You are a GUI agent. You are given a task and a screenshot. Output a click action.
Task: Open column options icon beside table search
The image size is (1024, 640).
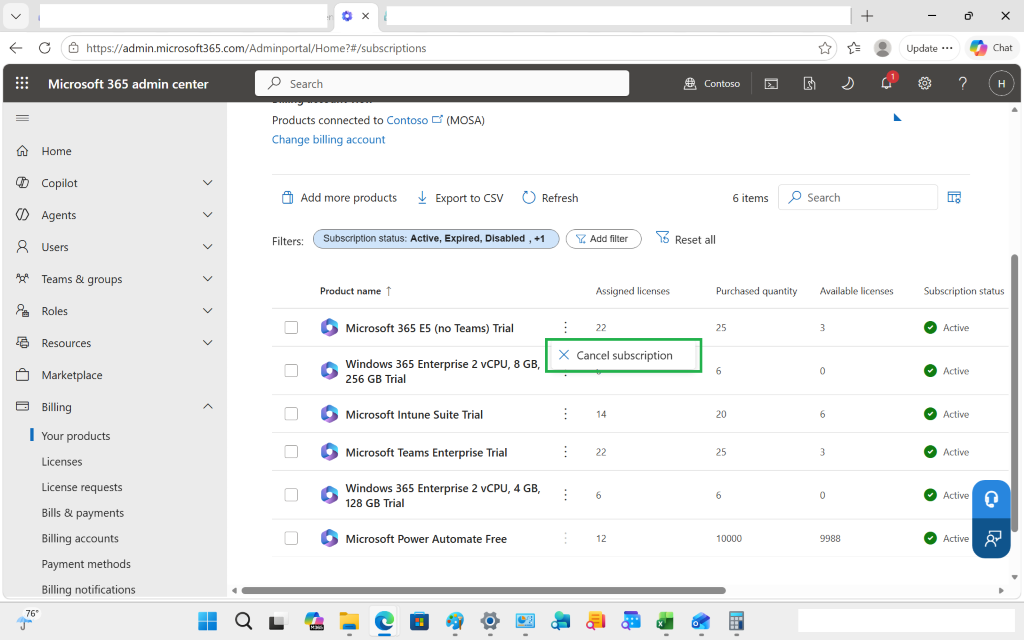tap(954, 197)
